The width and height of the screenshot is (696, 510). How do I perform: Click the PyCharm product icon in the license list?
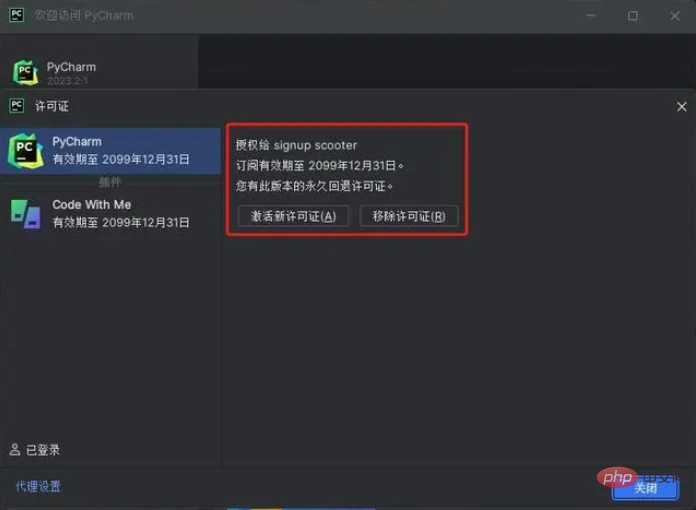coord(25,150)
